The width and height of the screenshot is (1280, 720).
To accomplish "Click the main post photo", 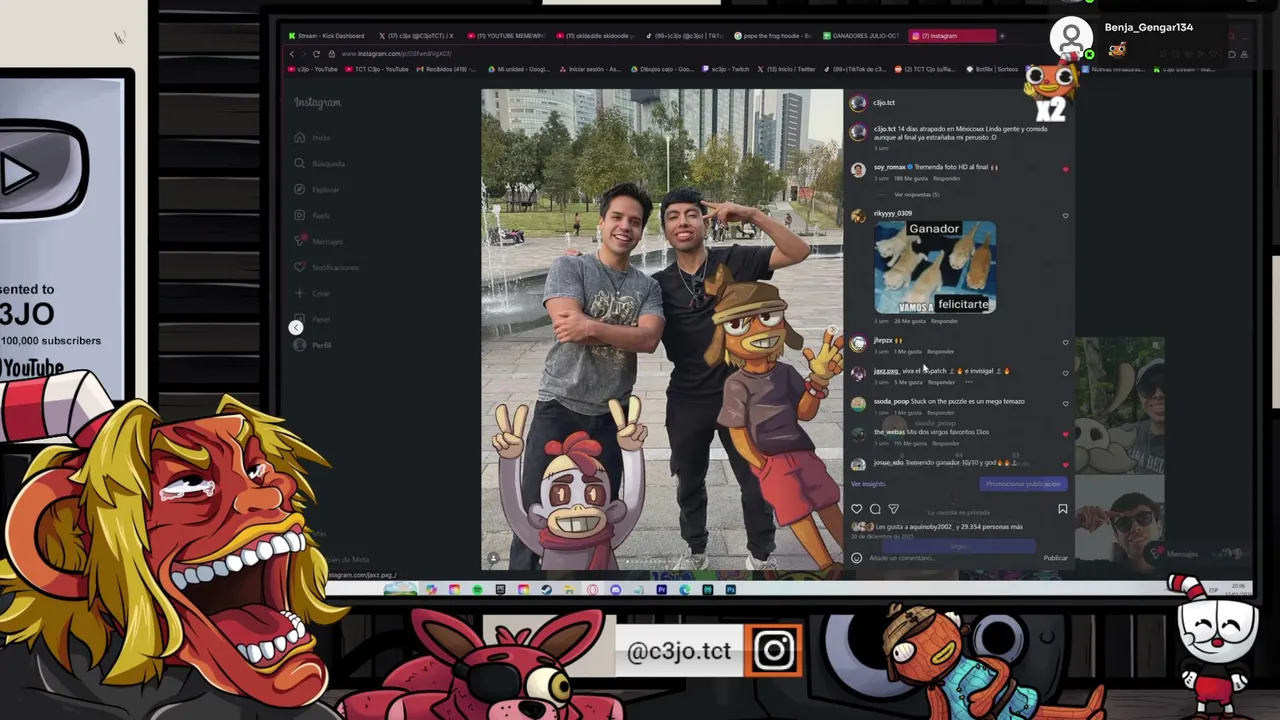I will click(662, 330).
